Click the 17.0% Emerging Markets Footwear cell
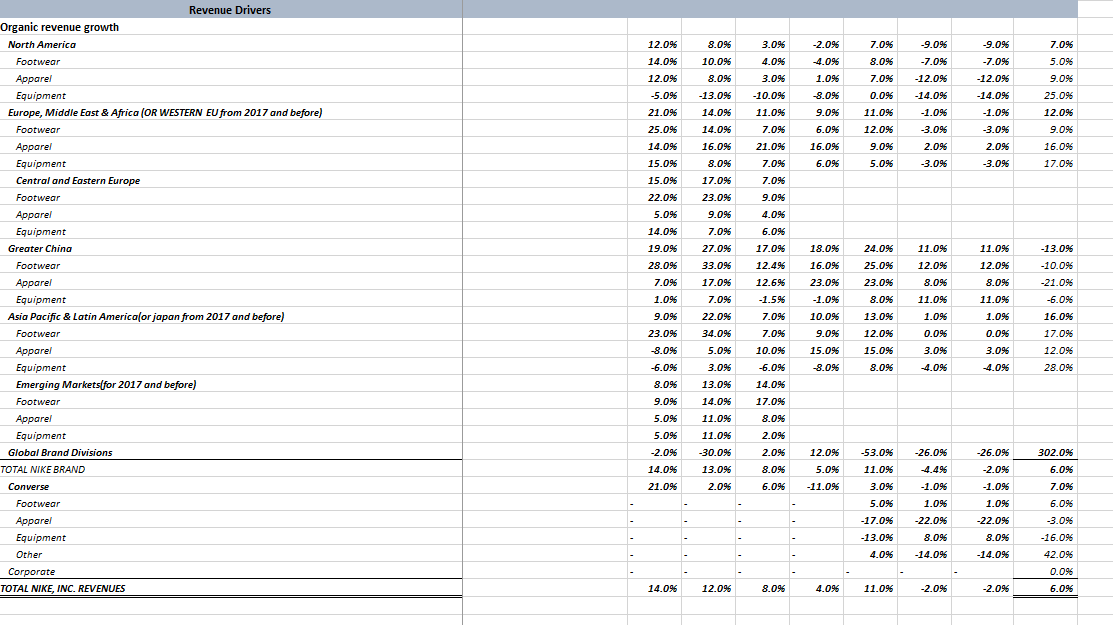Screen dimensions: 1113x625 (x=762, y=402)
